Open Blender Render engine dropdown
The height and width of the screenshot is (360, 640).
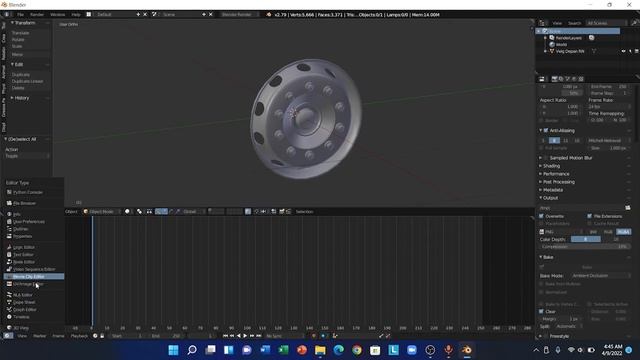[239, 15]
